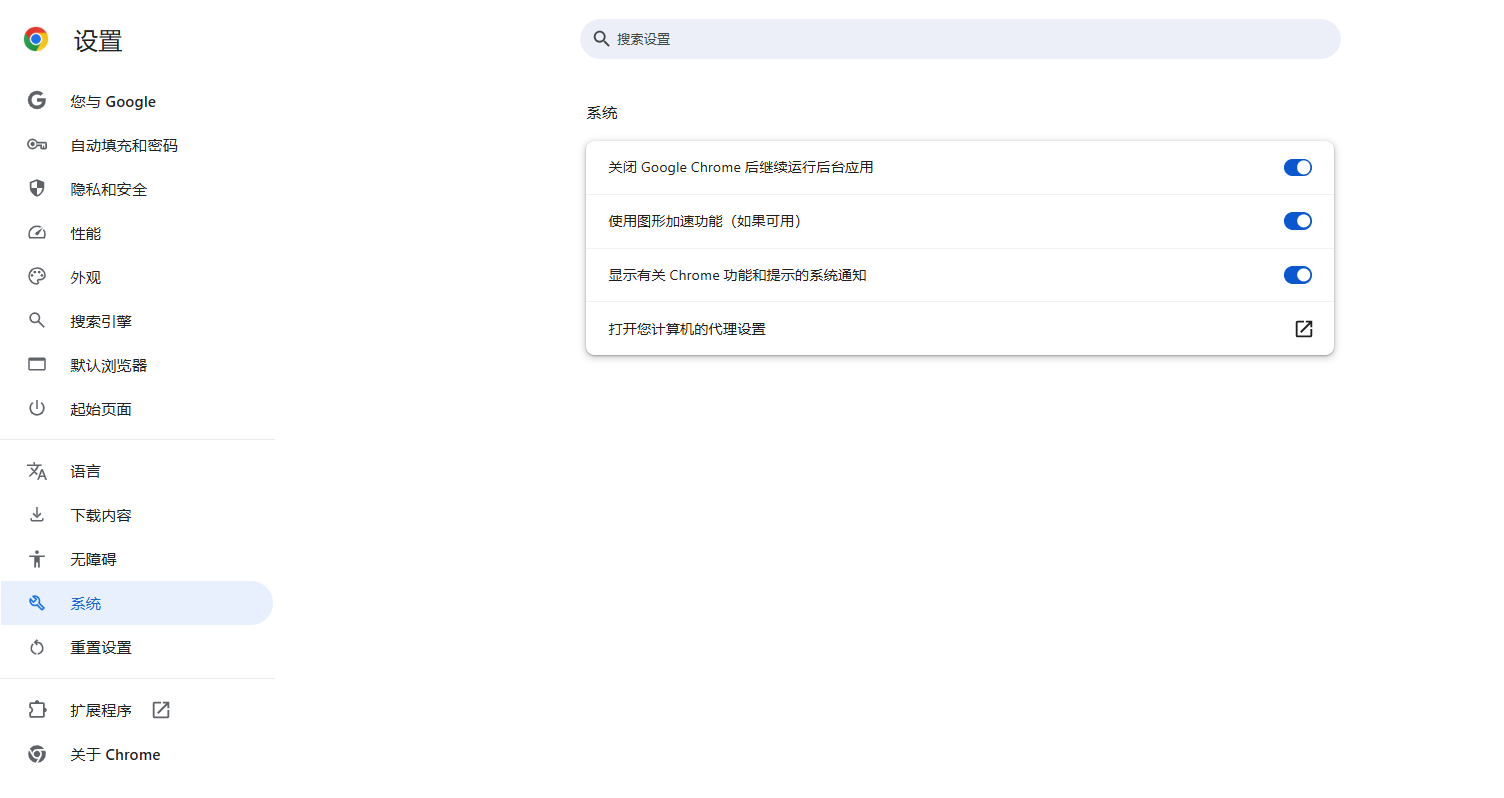Turn off 显示有关 Chrome 功能和提示的系统通知 switch
The image size is (1504, 798).
tap(1298, 275)
